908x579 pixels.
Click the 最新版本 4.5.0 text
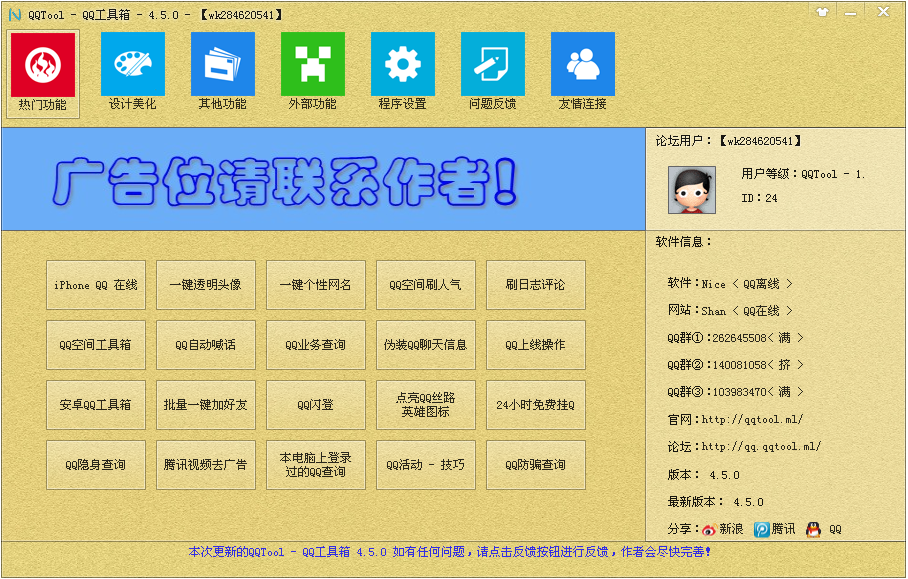(x=716, y=502)
